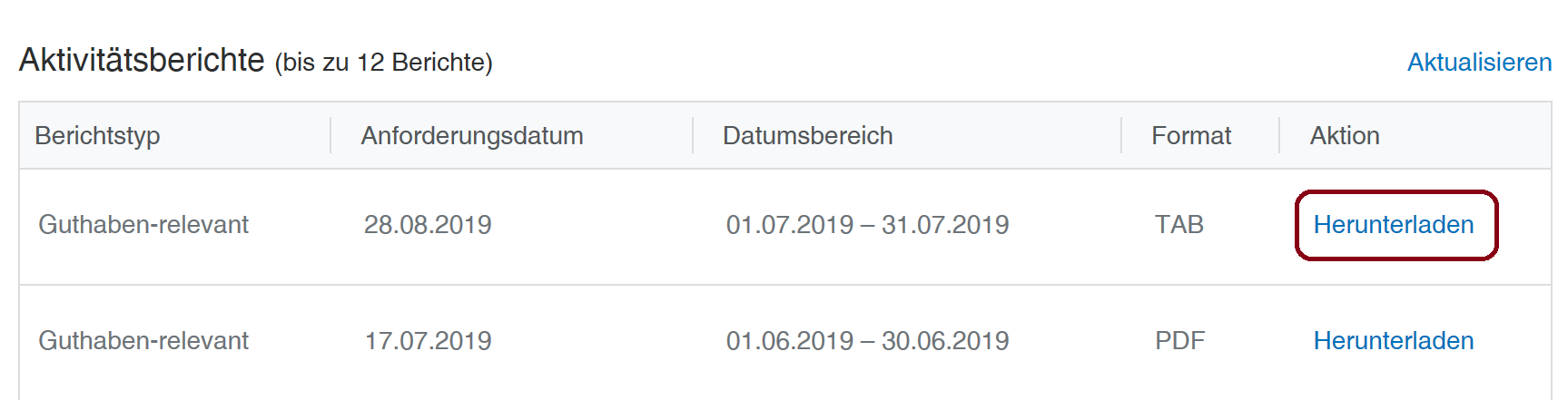This screenshot has width=1568, height=400.
Task: Click Guthaben-relevant in the second row
Action: (x=143, y=341)
